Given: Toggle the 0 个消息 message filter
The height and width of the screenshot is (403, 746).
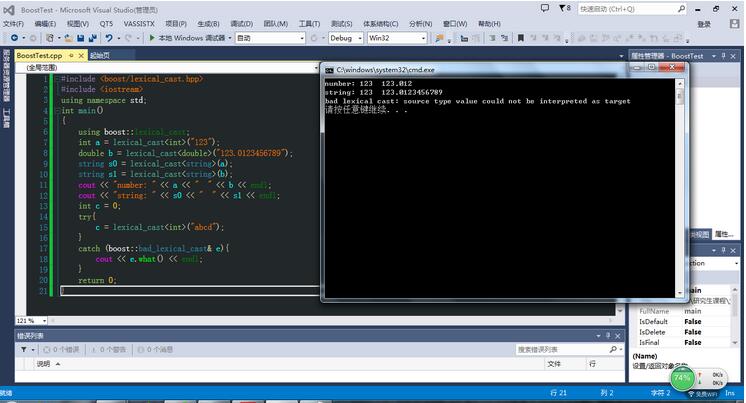Looking at the screenshot, I should click(155, 350).
